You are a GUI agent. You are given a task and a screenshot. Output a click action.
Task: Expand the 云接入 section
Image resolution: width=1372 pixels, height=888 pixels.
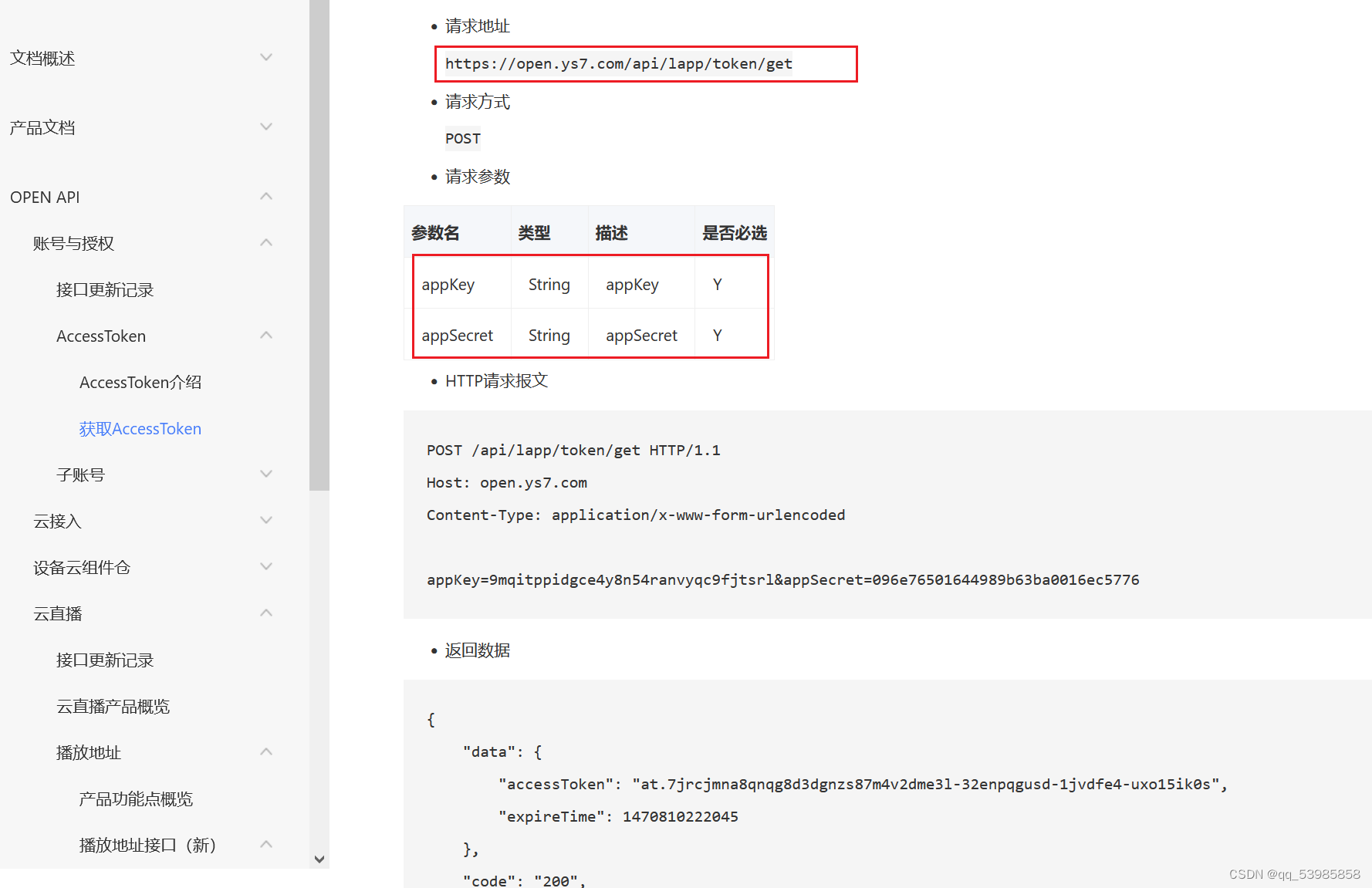(x=266, y=520)
